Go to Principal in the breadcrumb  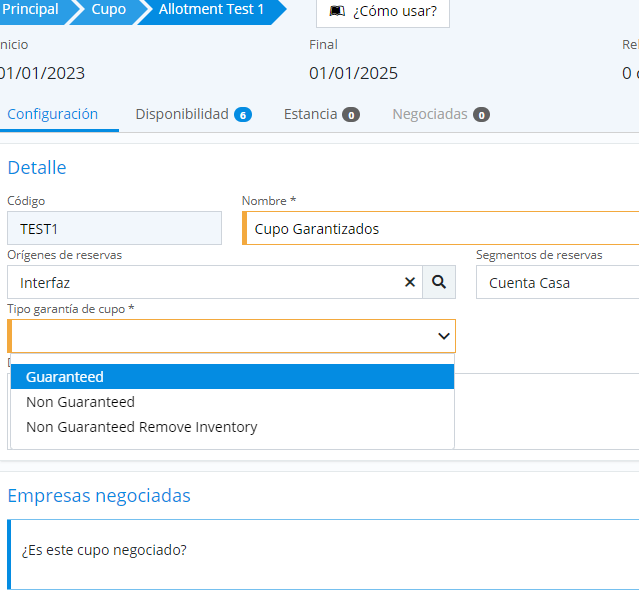tap(30, 10)
